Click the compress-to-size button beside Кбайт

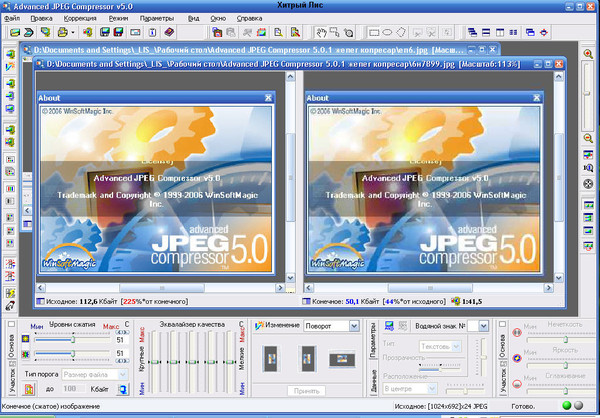[123, 389]
